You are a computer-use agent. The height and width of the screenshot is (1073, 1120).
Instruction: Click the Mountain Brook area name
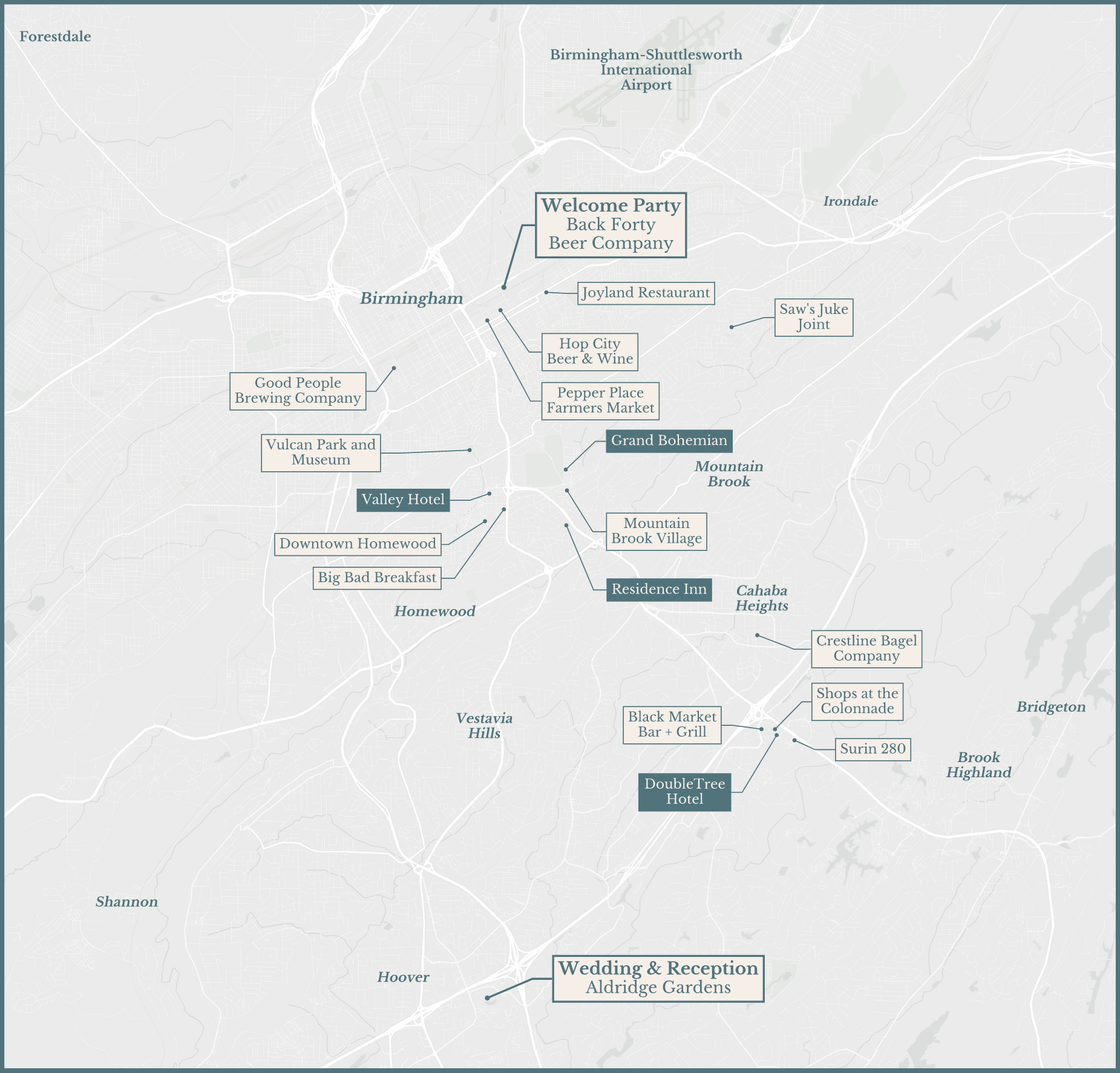pos(729,474)
